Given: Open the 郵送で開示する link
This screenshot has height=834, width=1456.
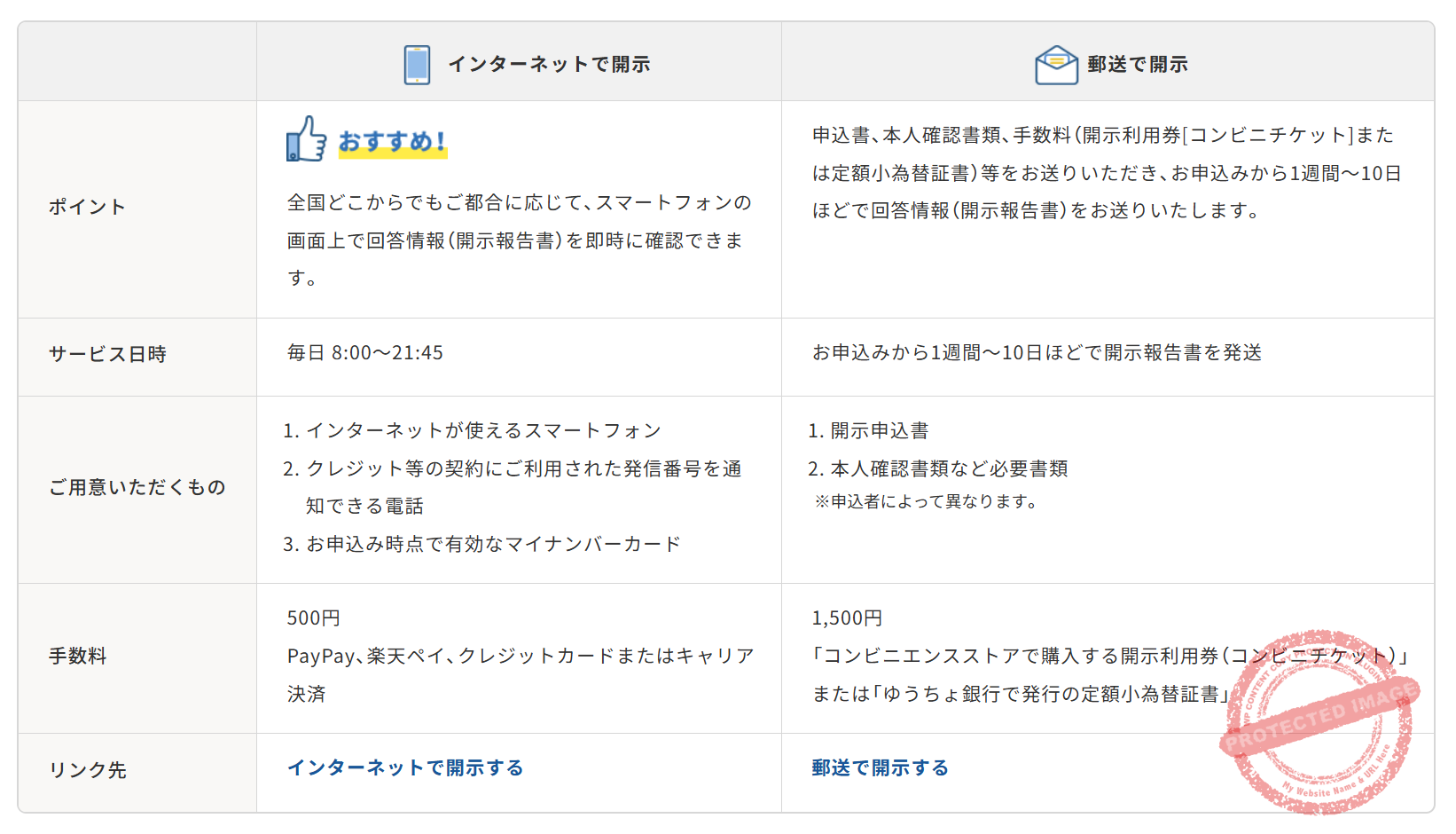Looking at the screenshot, I should pyautogui.click(x=879, y=767).
